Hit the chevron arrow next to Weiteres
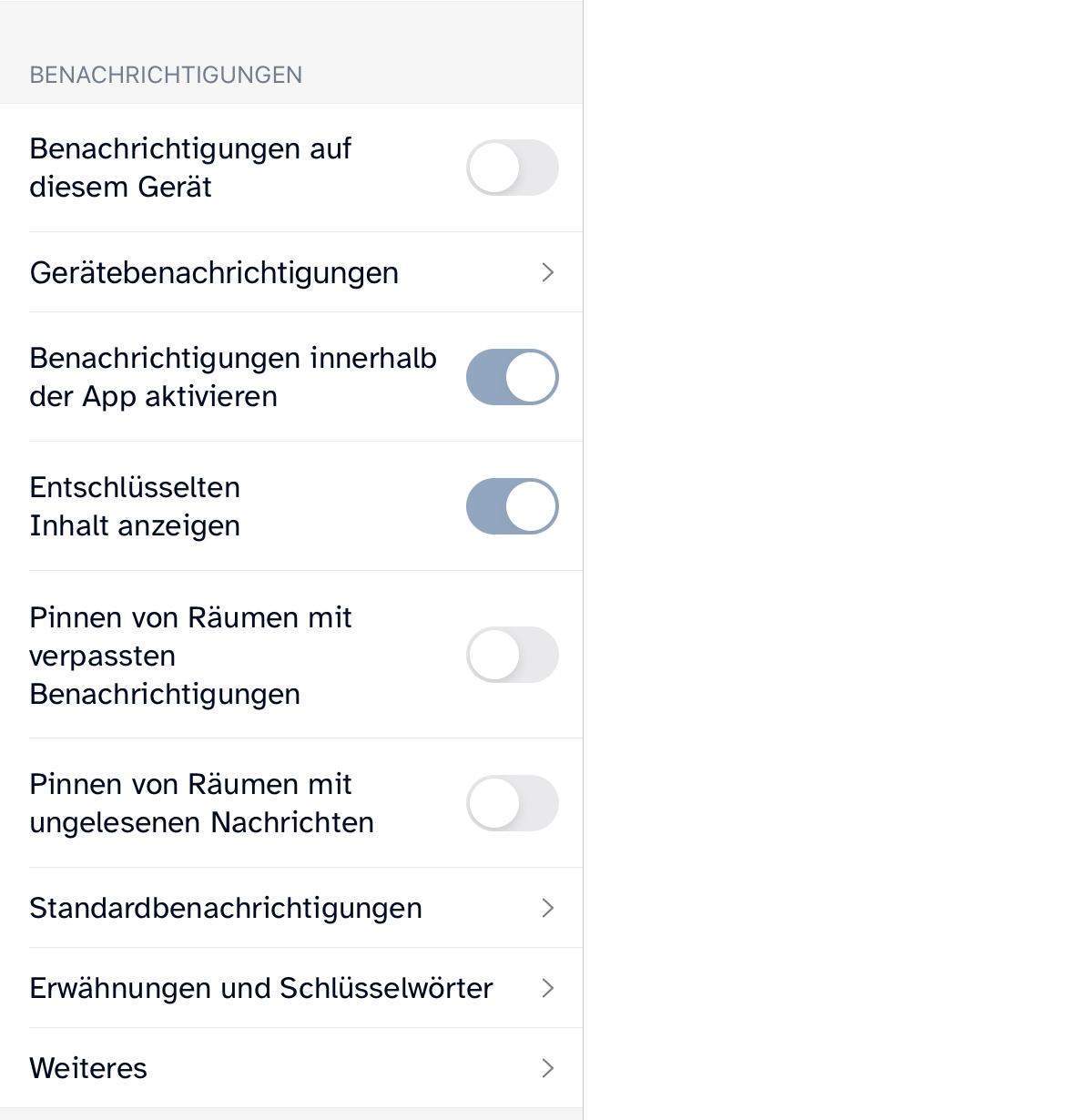Screen dimensions: 1078x1120 pos(547,1068)
